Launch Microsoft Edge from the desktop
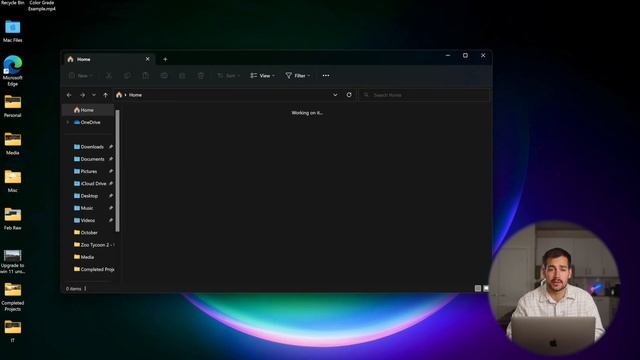The height and width of the screenshot is (360, 640). [x=13, y=70]
